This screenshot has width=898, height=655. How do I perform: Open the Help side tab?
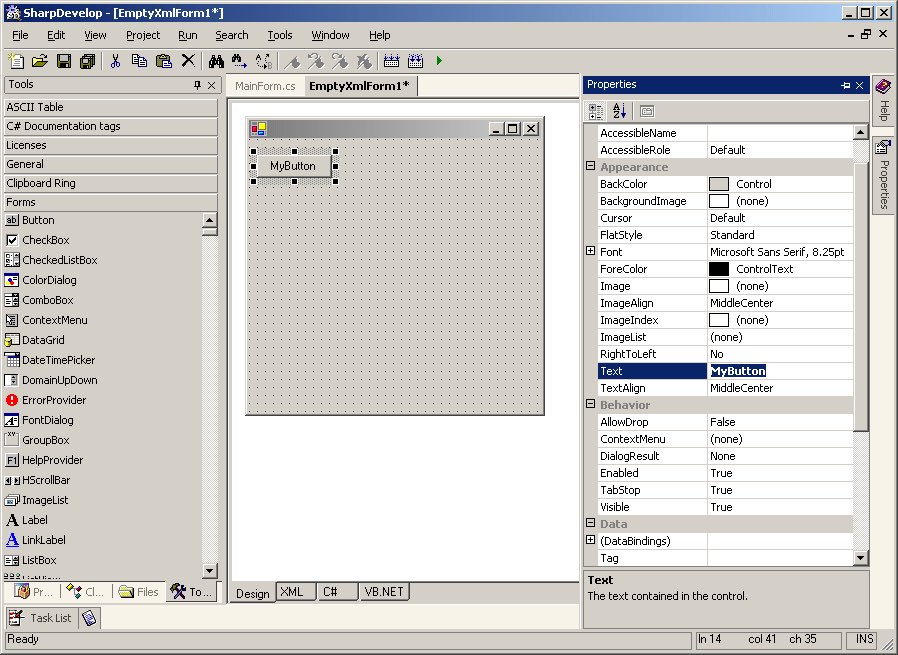coord(884,100)
